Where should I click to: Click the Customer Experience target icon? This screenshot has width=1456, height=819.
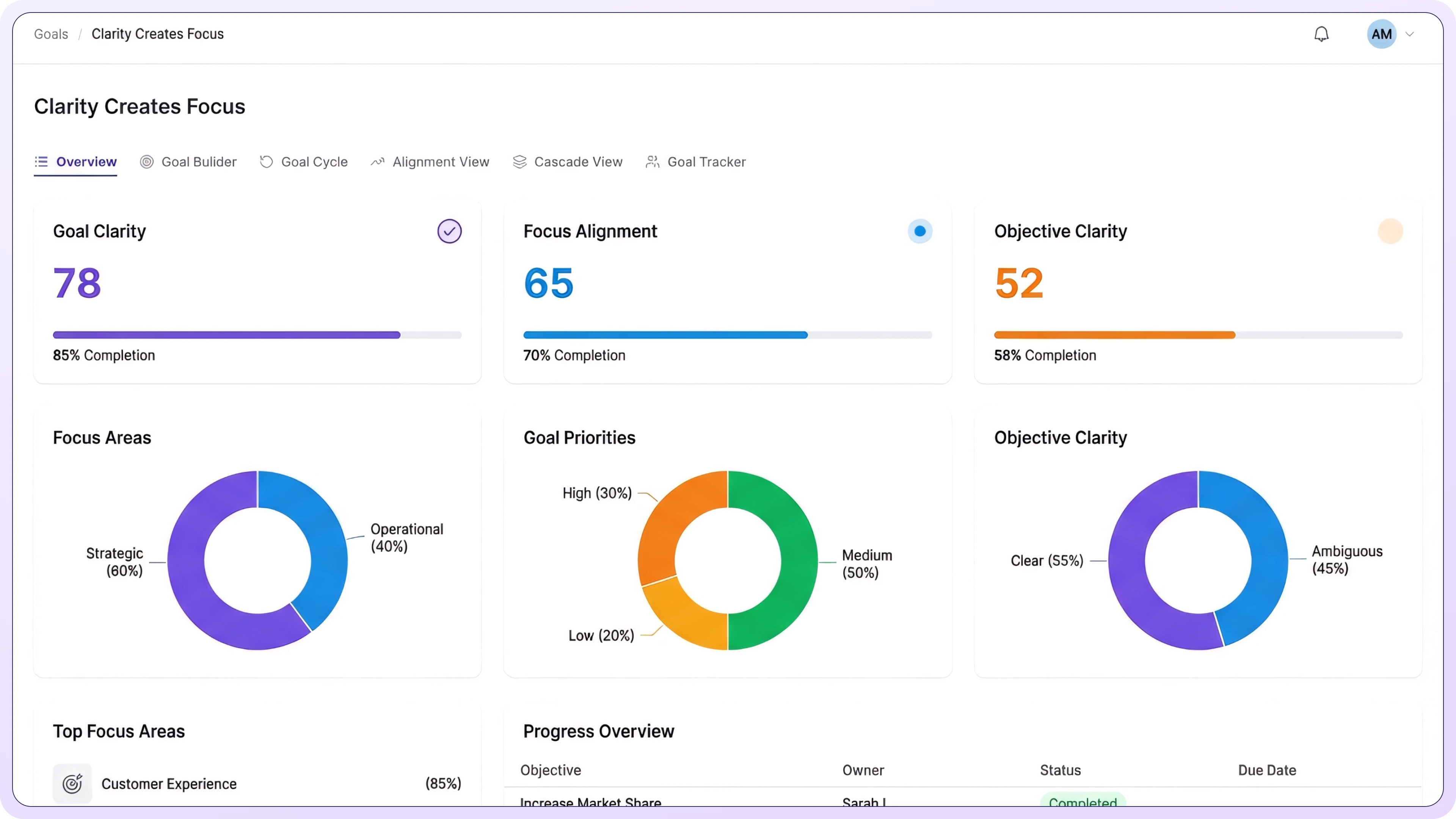pyautogui.click(x=72, y=783)
